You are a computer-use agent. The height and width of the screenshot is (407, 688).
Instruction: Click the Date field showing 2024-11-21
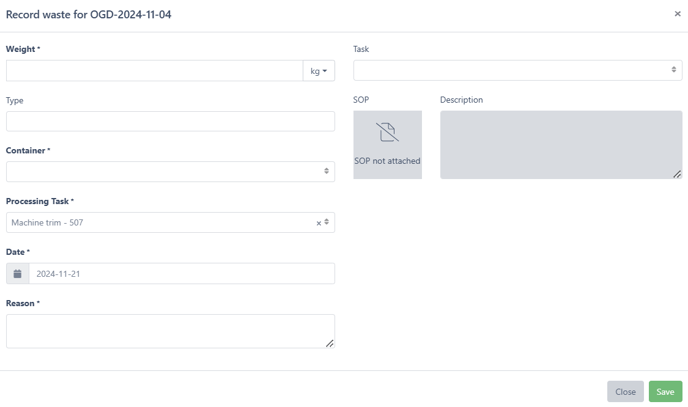(x=182, y=274)
